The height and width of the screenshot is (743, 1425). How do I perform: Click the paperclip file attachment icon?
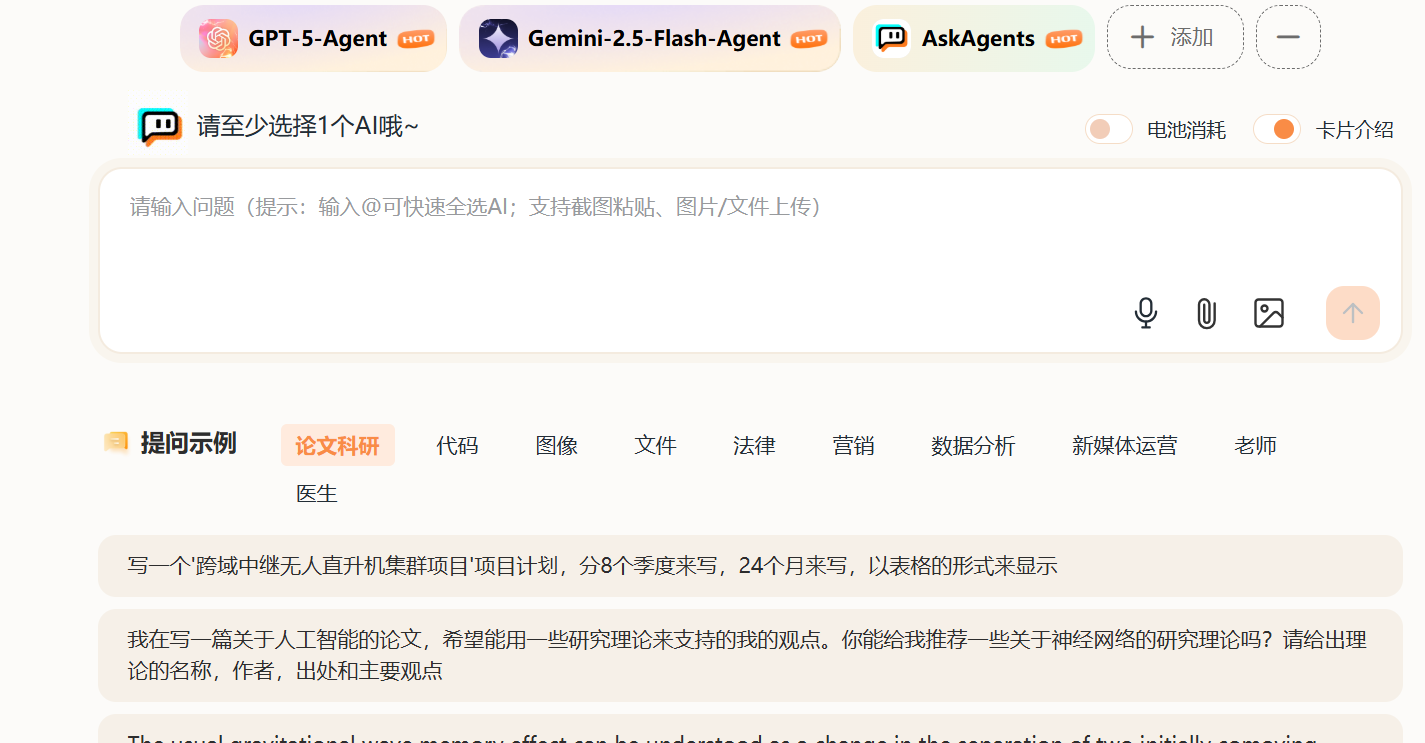[1207, 313]
